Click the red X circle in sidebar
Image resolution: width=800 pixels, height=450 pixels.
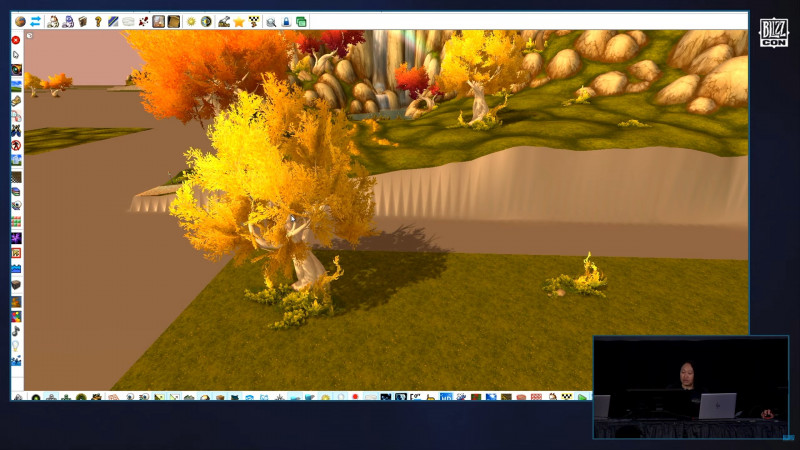[x=16, y=40]
